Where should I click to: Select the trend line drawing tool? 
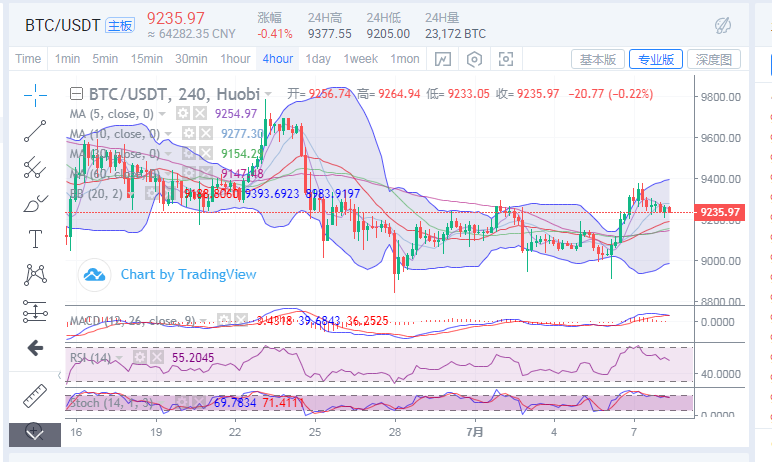(x=35, y=131)
